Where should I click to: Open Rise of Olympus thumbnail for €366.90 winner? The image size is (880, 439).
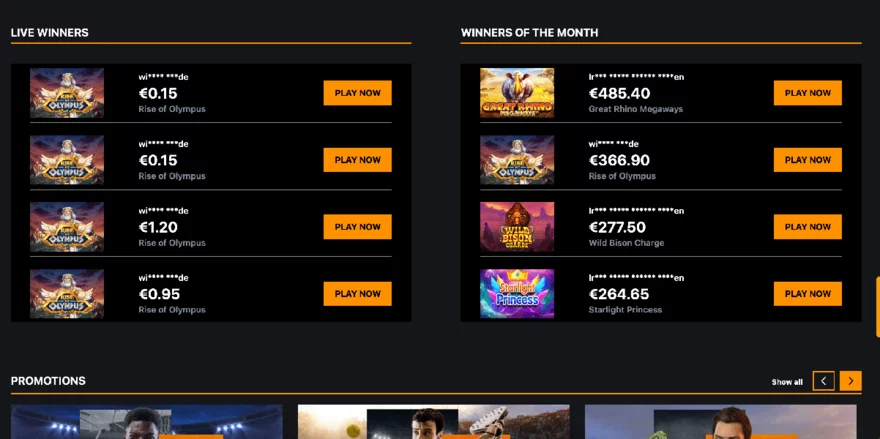tap(517, 160)
